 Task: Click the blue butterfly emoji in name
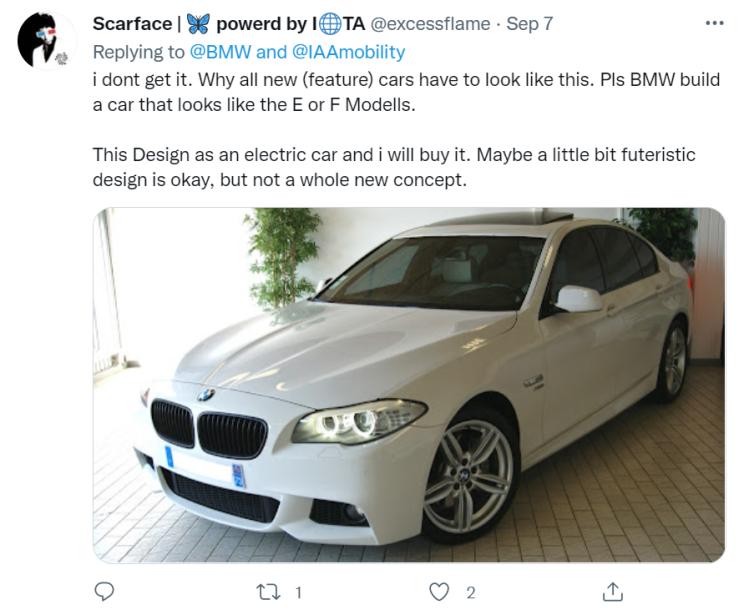click(x=197, y=24)
